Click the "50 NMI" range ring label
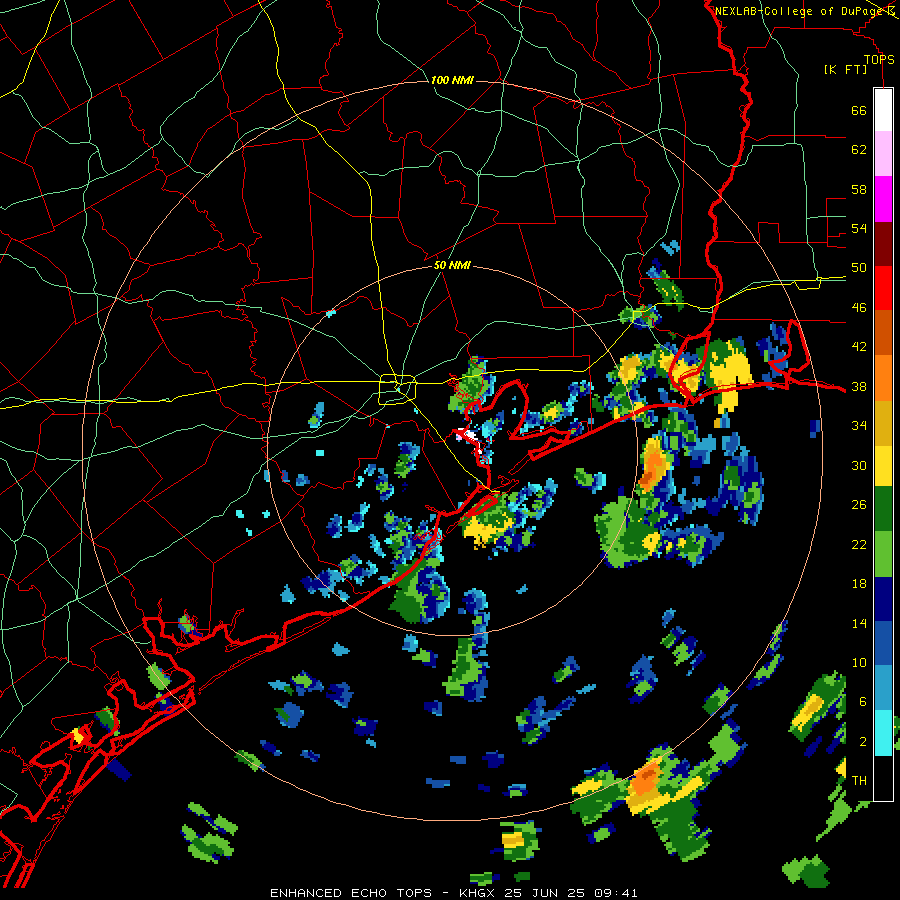This screenshot has width=900, height=900. click(x=452, y=265)
